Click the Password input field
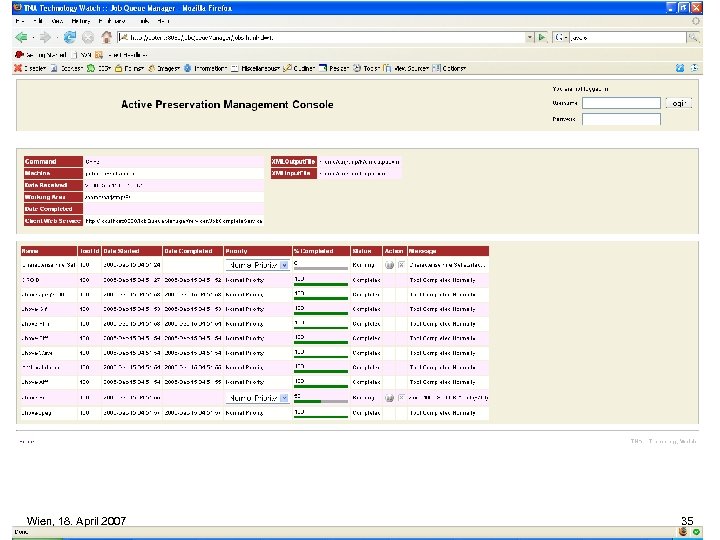The image size is (720, 540). pyautogui.click(x=621, y=119)
